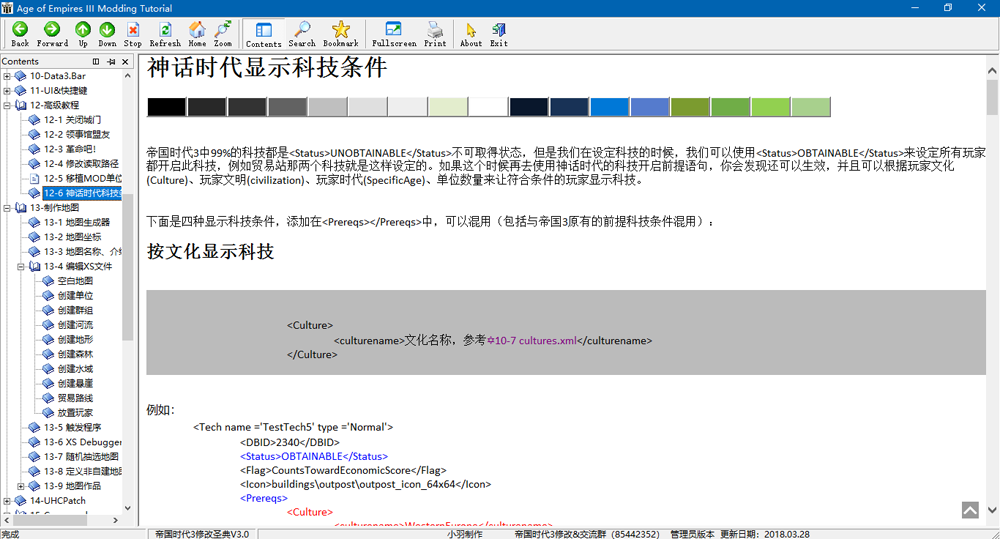Open topic 12-3 革命吧!
This screenshot has height=539, width=1000.
(70, 149)
